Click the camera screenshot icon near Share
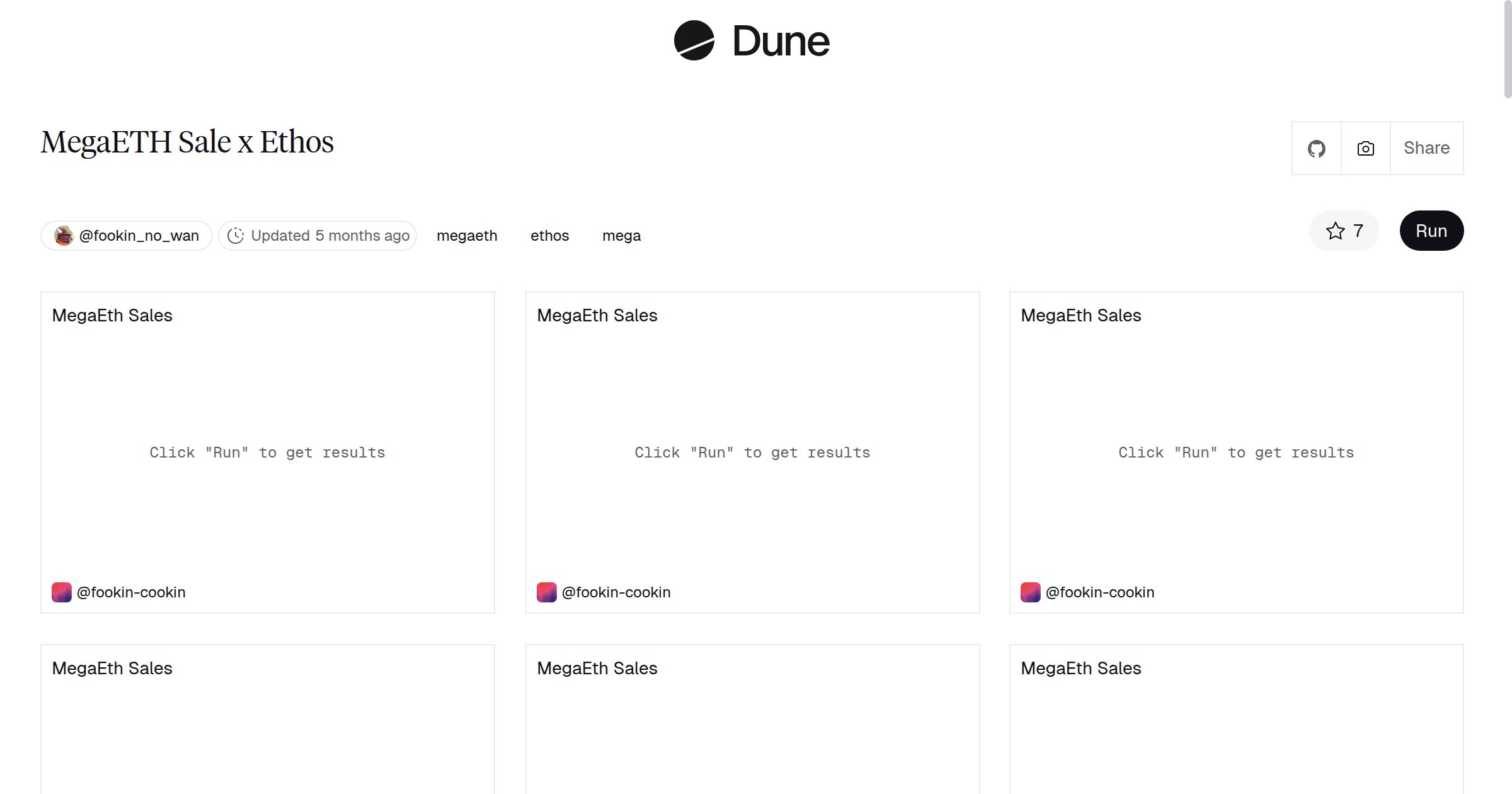The width and height of the screenshot is (1512, 794). coord(1365,147)
